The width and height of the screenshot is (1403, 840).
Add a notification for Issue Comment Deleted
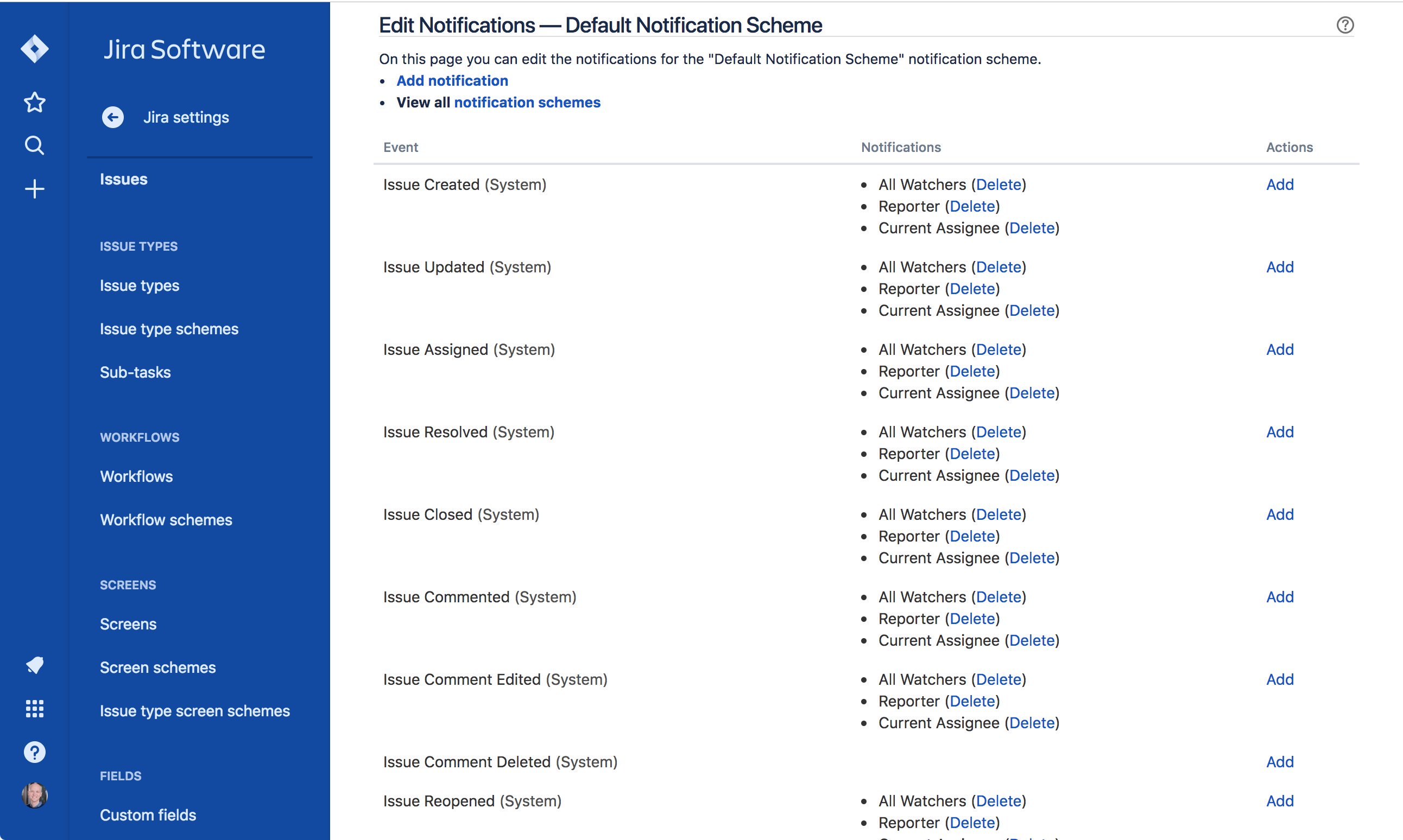[x=1280, y=762]
